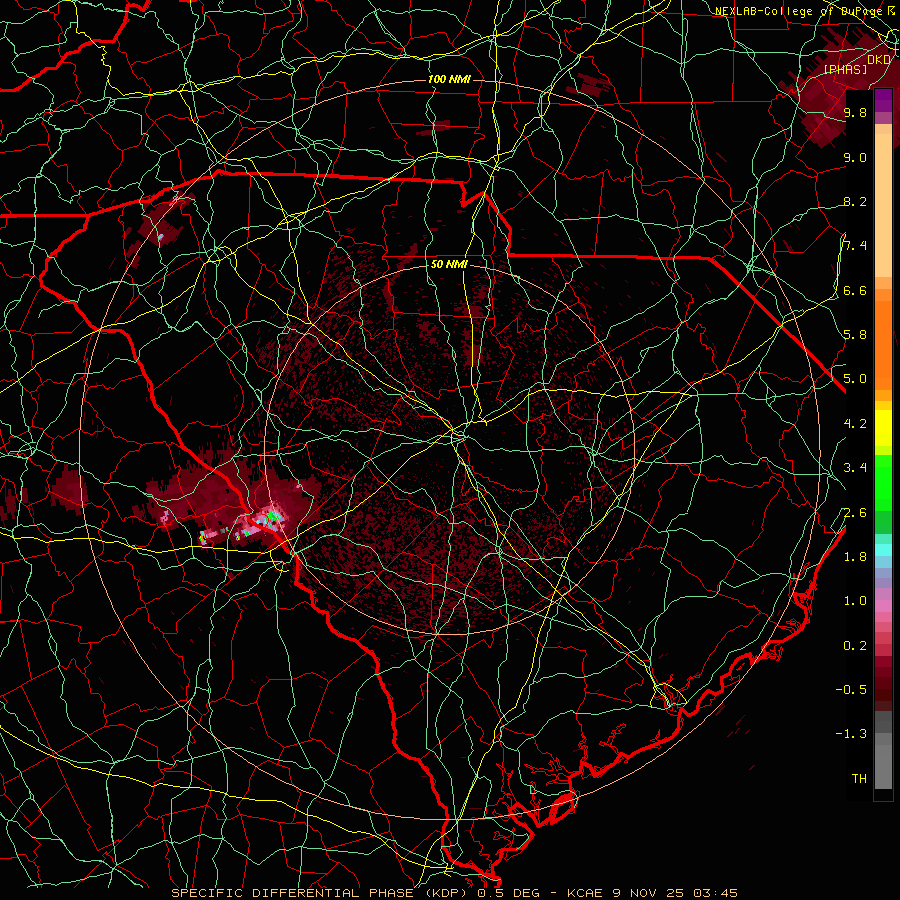Click the 1.0 legend value
The width and height of the screenshot is (900, 900).
855,601
